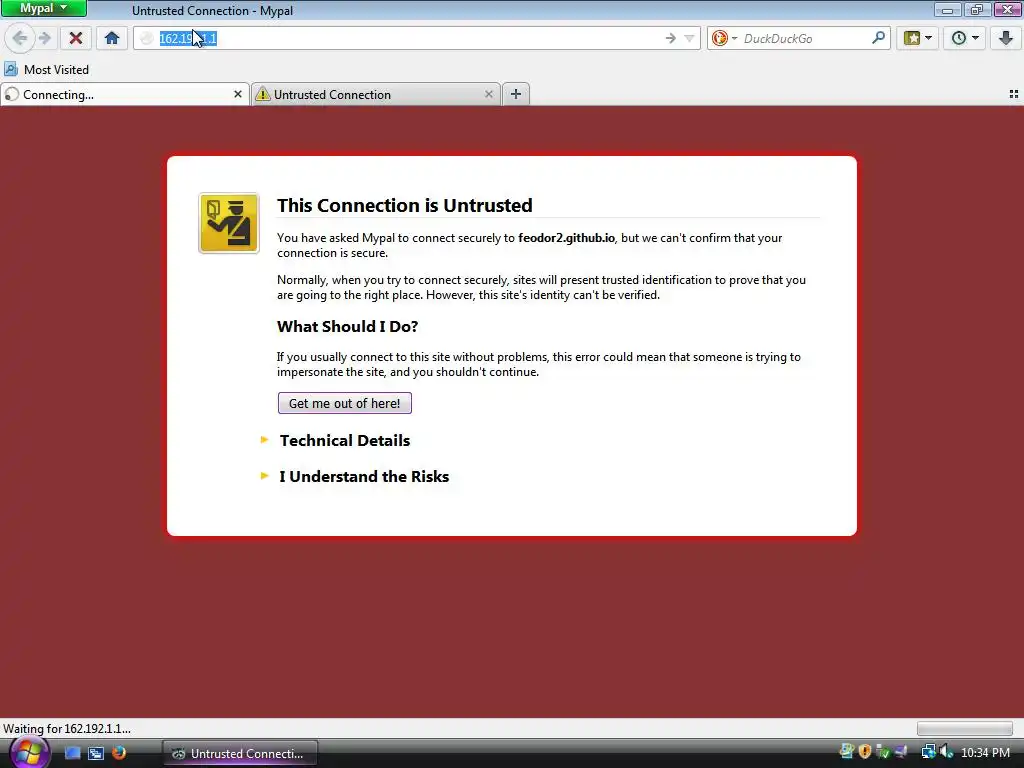Launch Firefox from the quick launch bar
Image resolution: width=1024 pixels, height=768 pixels.
119,753
